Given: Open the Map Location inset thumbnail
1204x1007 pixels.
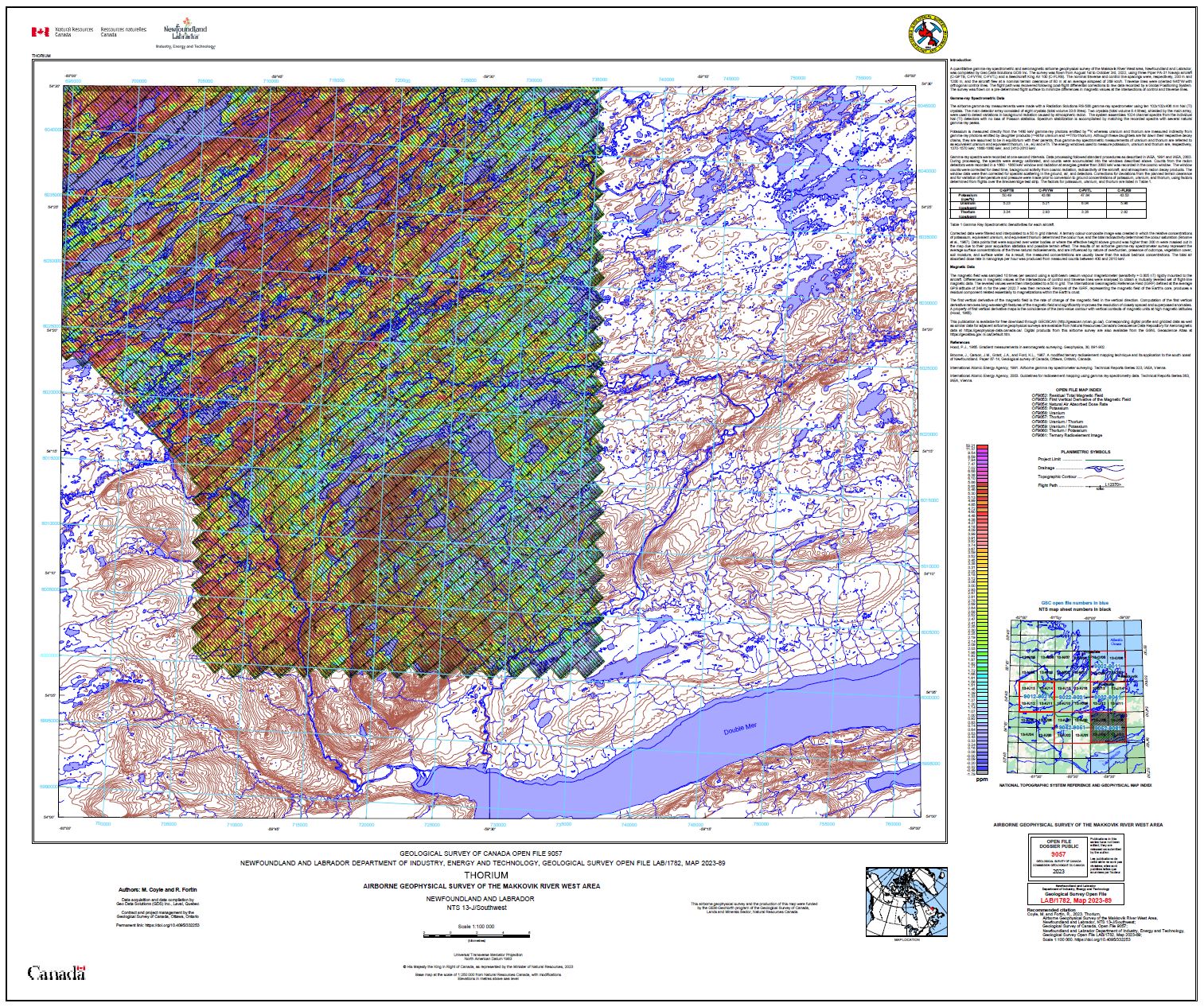Looking at the screenshot, I should 906,903.
